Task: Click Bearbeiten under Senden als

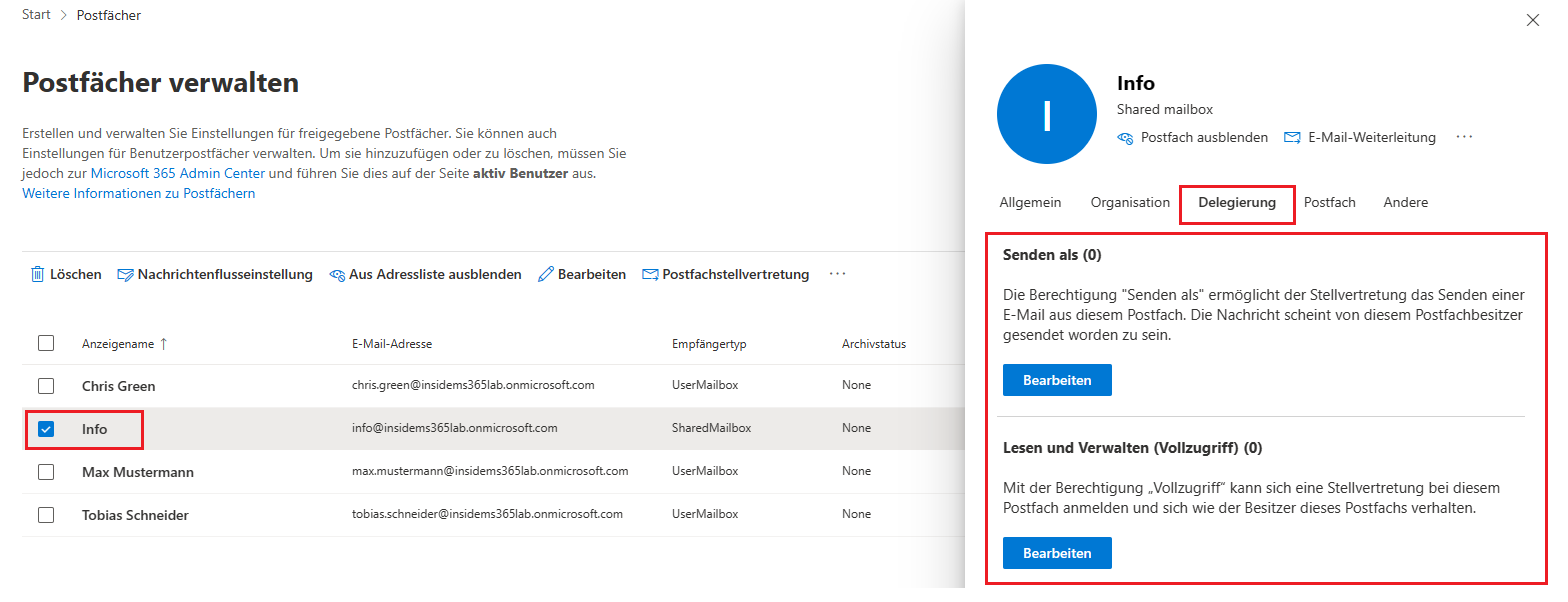Action: click(x=1057, y=380)
